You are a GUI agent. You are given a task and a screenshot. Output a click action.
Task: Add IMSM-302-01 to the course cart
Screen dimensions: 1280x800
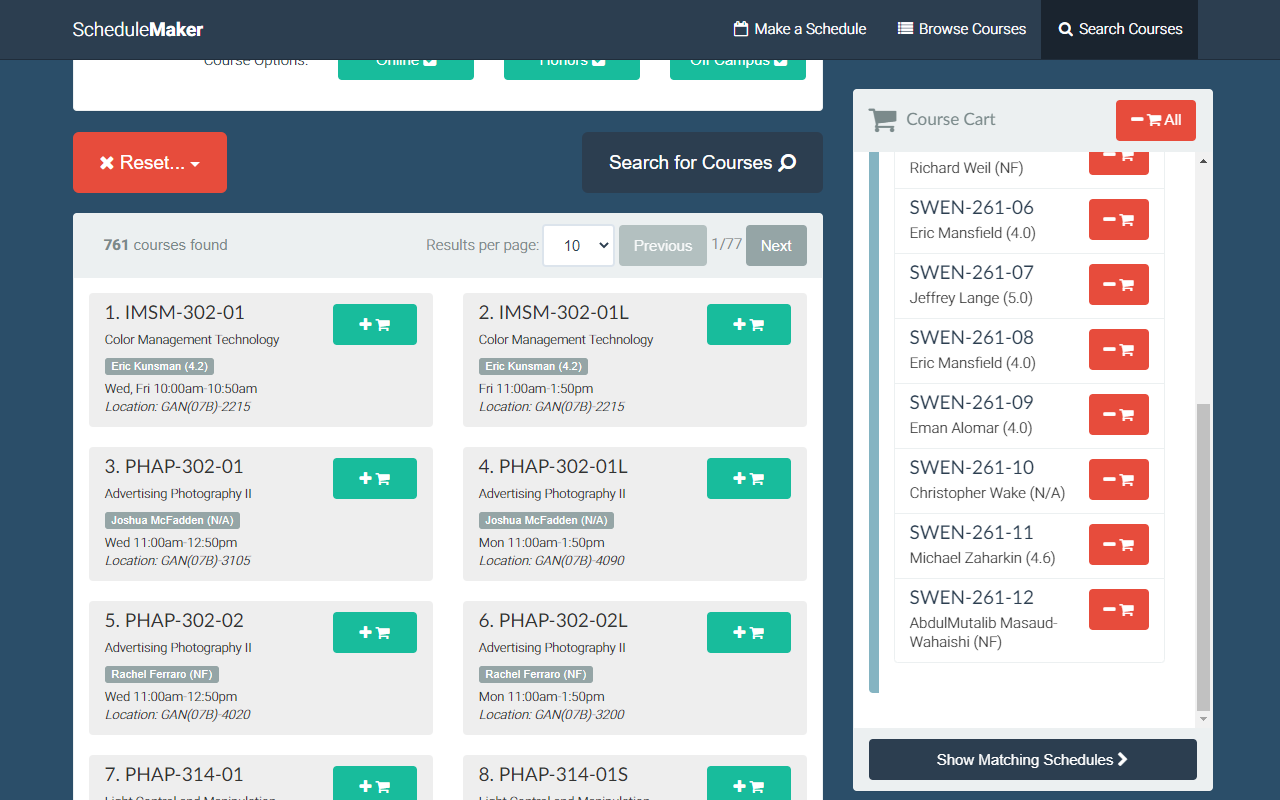click(374, 324)
